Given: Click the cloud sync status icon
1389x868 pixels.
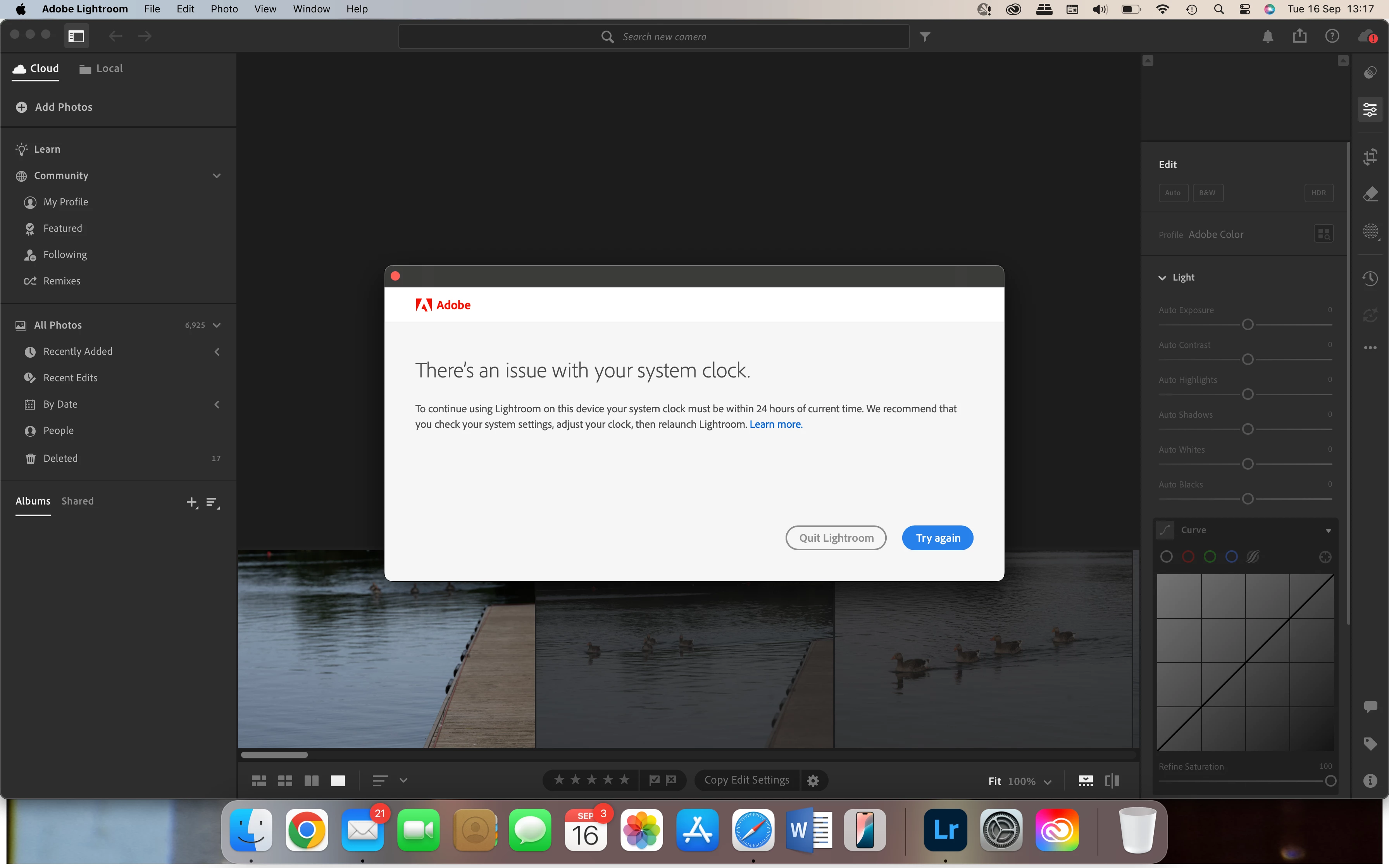Looking at the screenshot, I should pos(1367,37).
